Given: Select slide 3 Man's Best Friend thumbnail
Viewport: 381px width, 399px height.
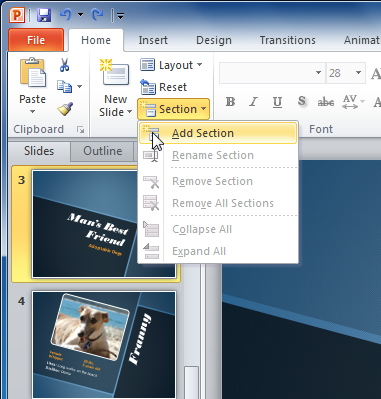Looking at the screenshot, I should pyautogui.click(x=103, y=224).
